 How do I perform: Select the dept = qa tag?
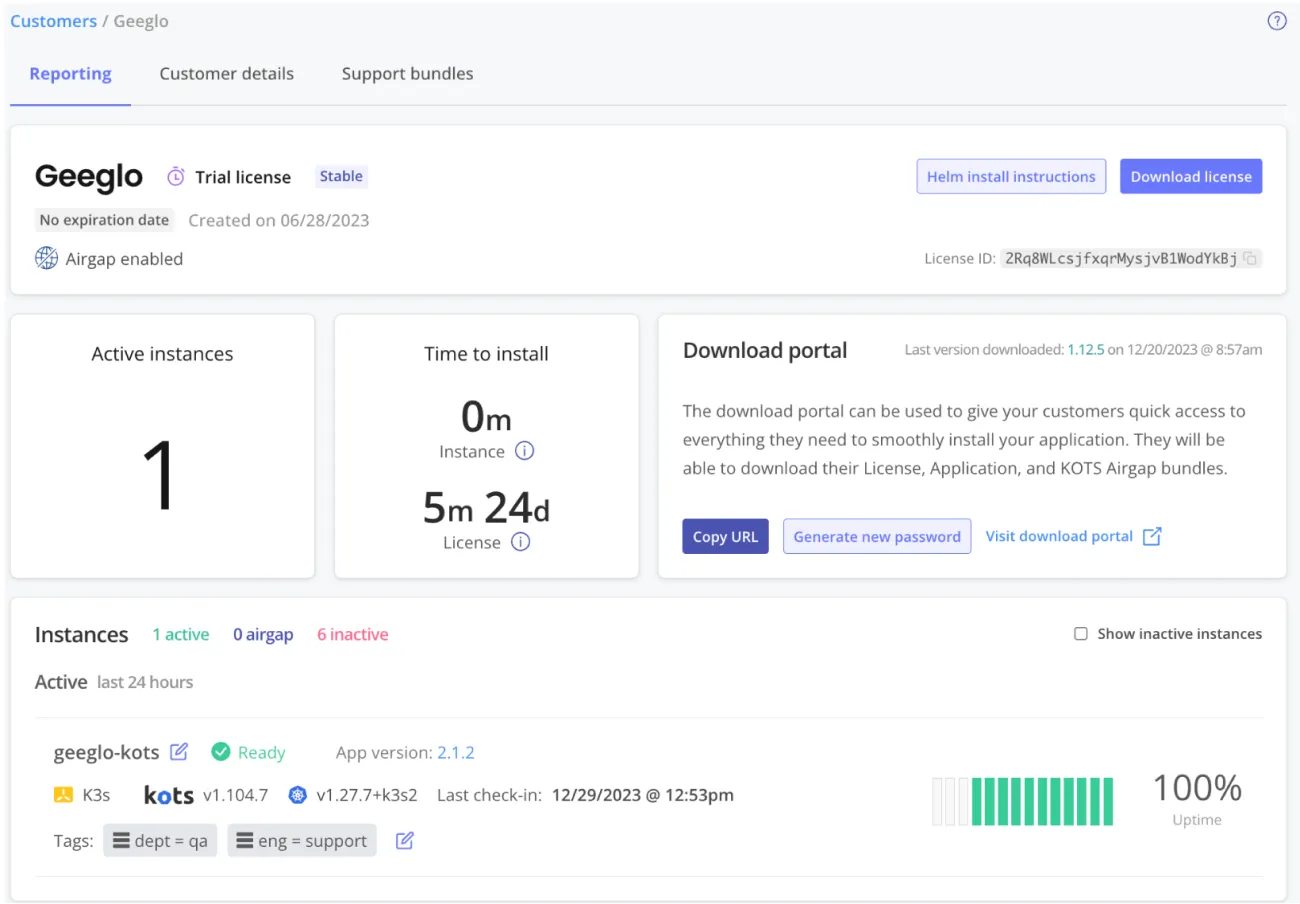click(x=160, y=841)
